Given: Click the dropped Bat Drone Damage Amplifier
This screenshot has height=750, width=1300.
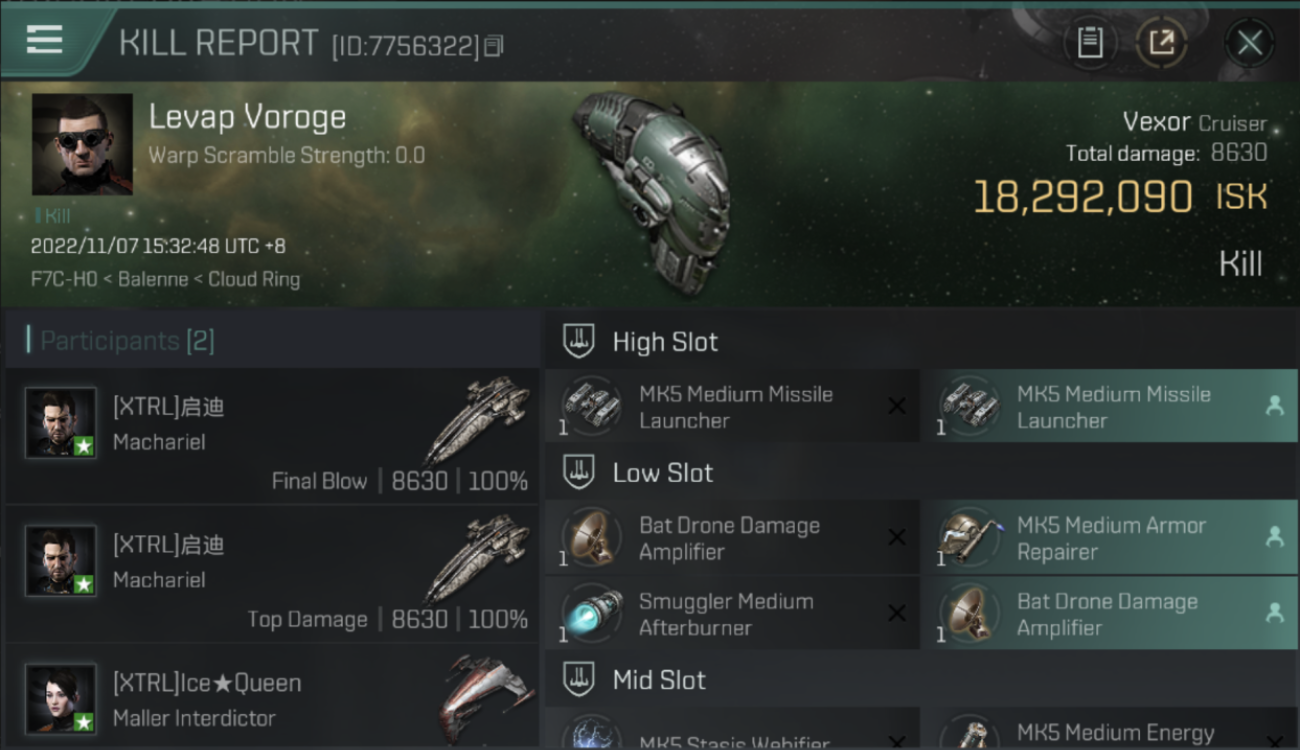Looking at the screenshot, I should tap(1110, 614).
